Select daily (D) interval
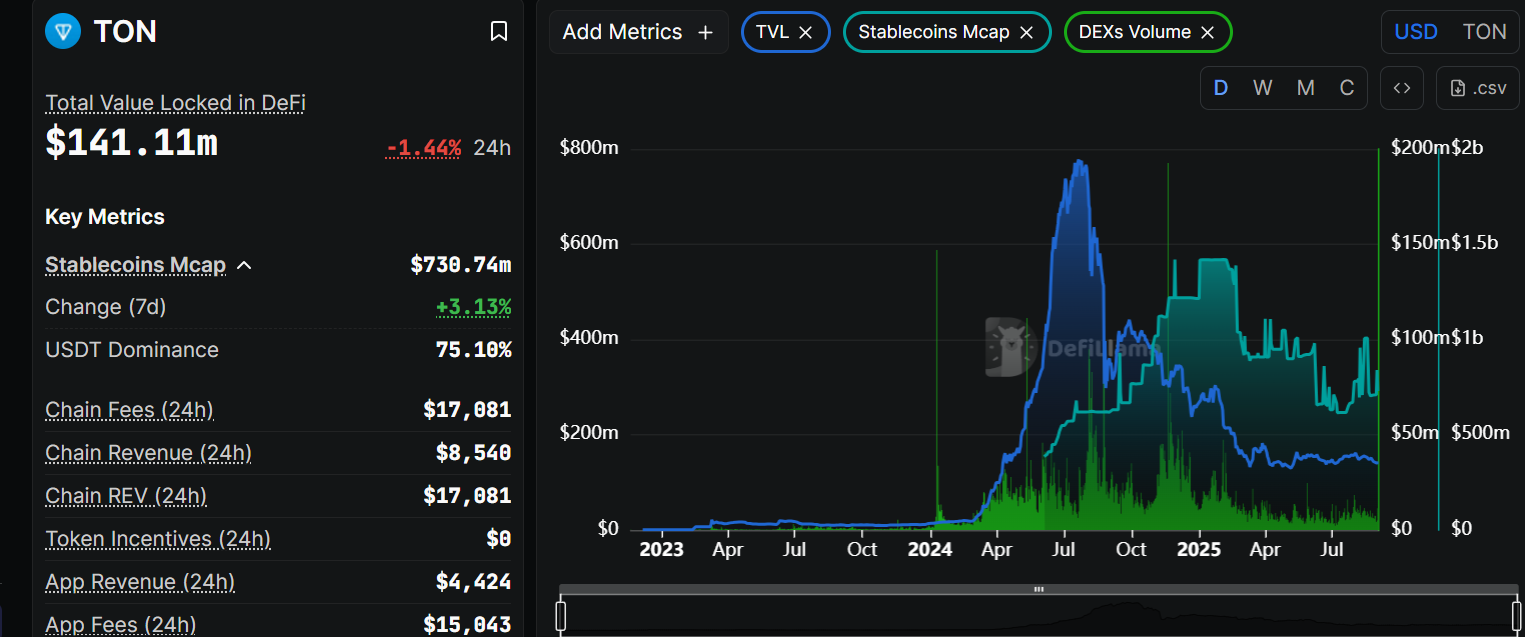Screen dimensions: 1525x637 [1220, 88]
